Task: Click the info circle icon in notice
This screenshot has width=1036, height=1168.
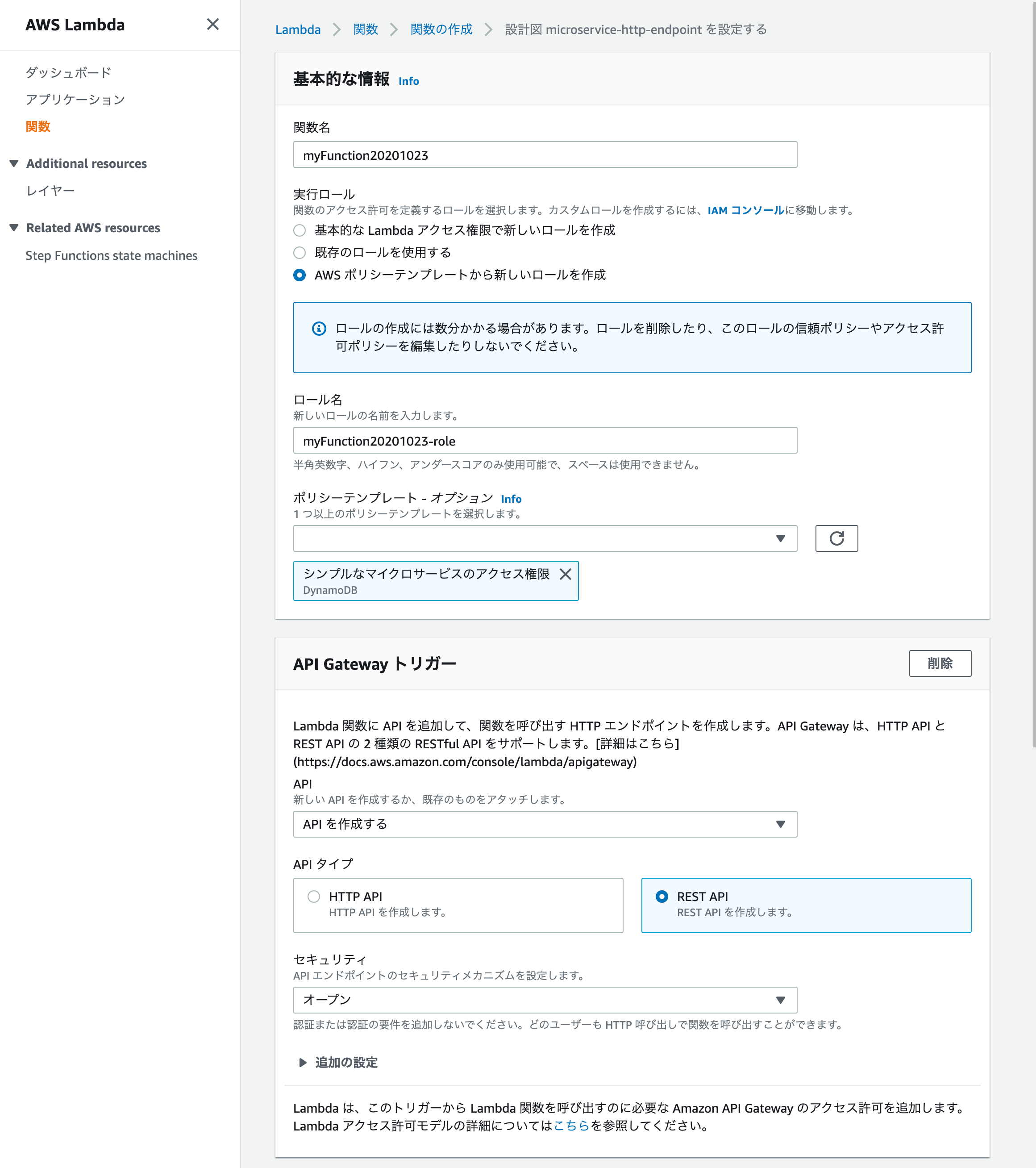Action: point(319,329)
